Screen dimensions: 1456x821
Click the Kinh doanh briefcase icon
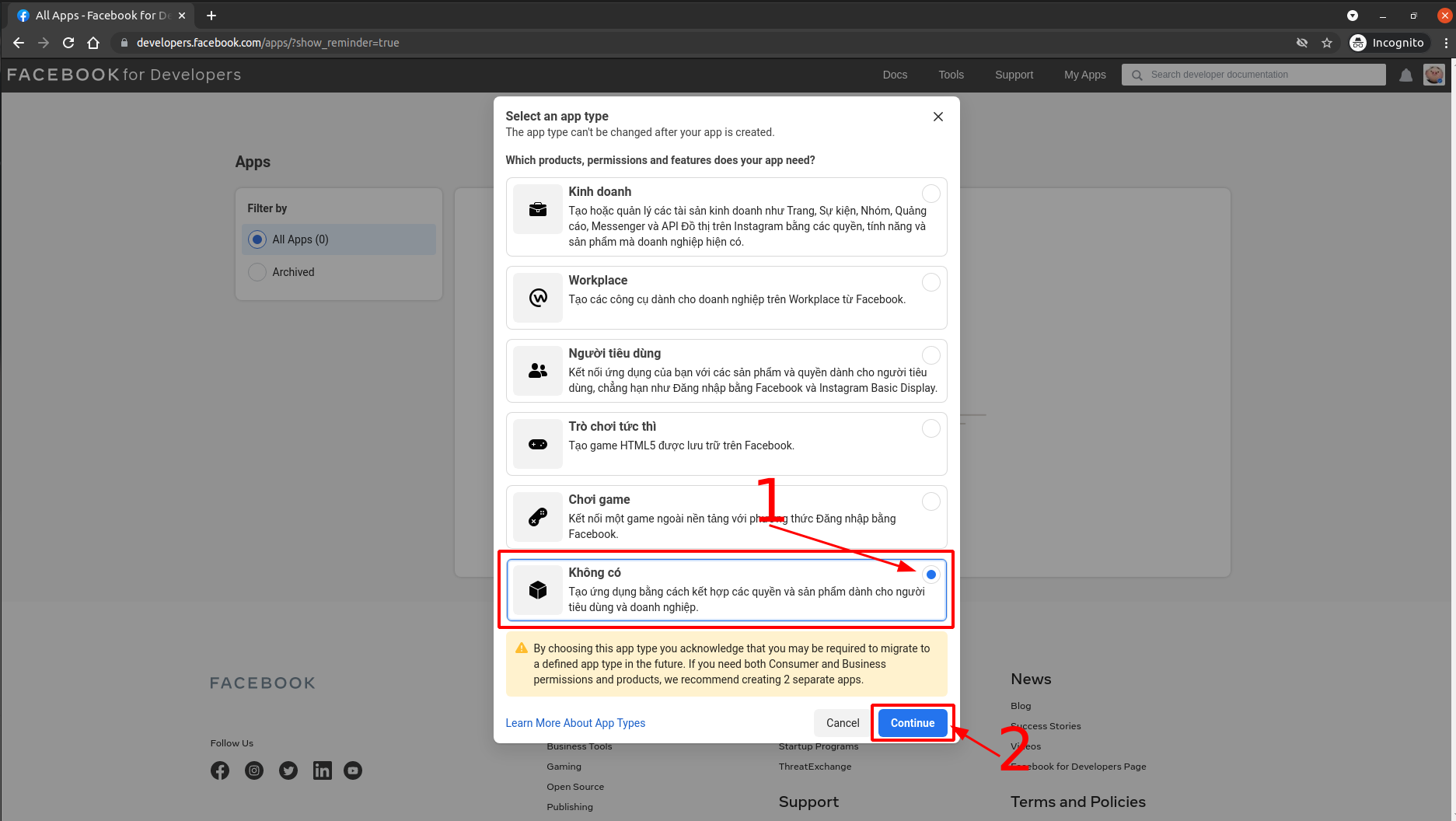pyautogui.click(x=537, y=209)
